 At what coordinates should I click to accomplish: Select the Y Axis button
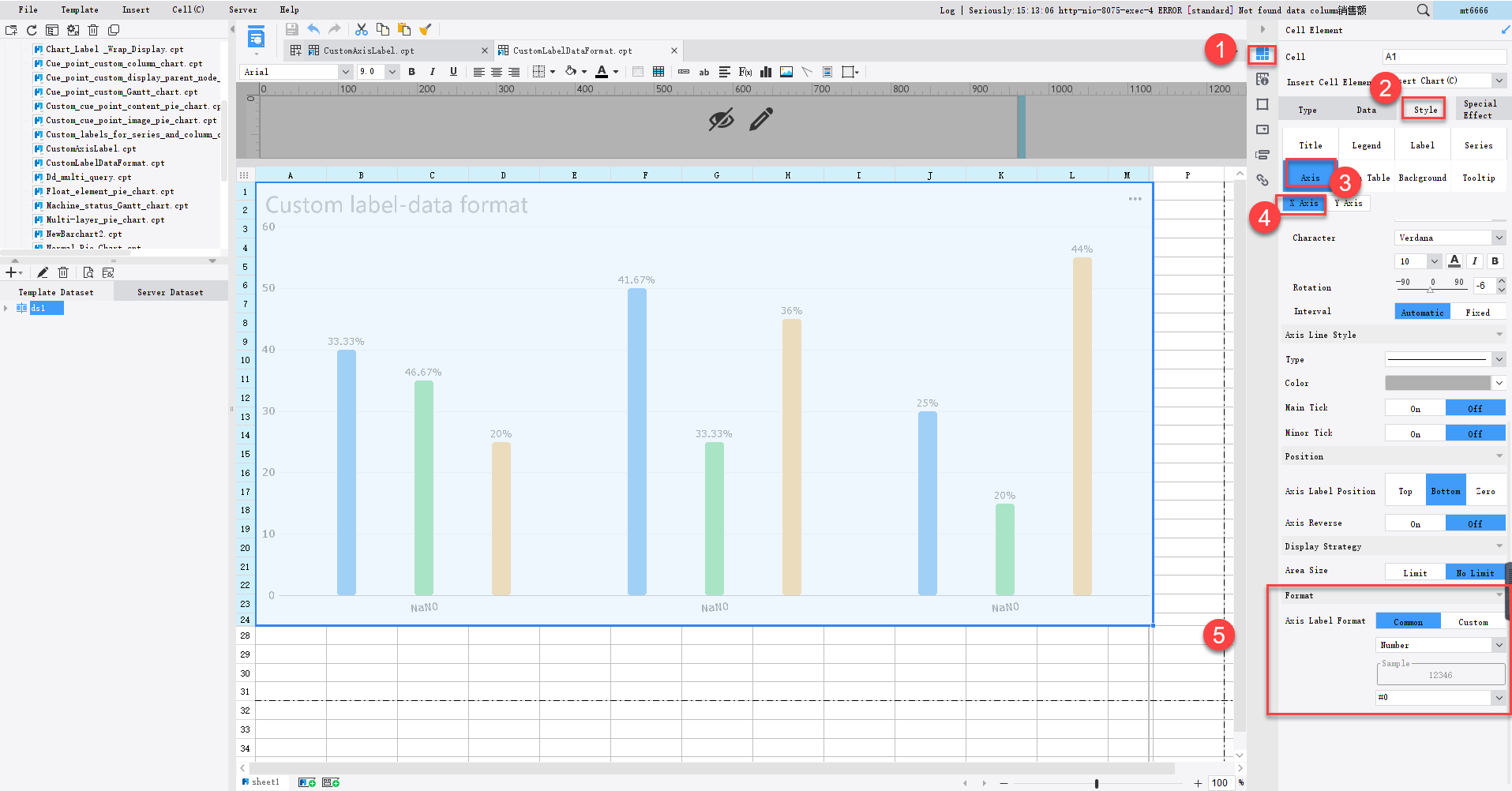click(x=1349, y=203)
